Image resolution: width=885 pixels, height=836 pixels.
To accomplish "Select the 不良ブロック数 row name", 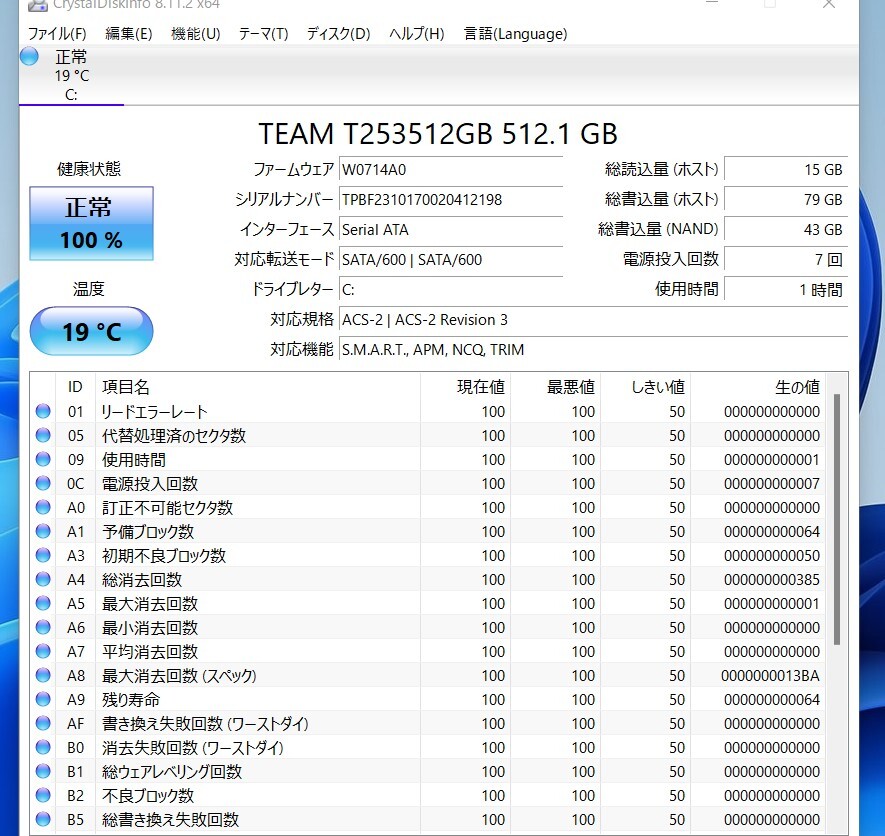I will 148,795.
